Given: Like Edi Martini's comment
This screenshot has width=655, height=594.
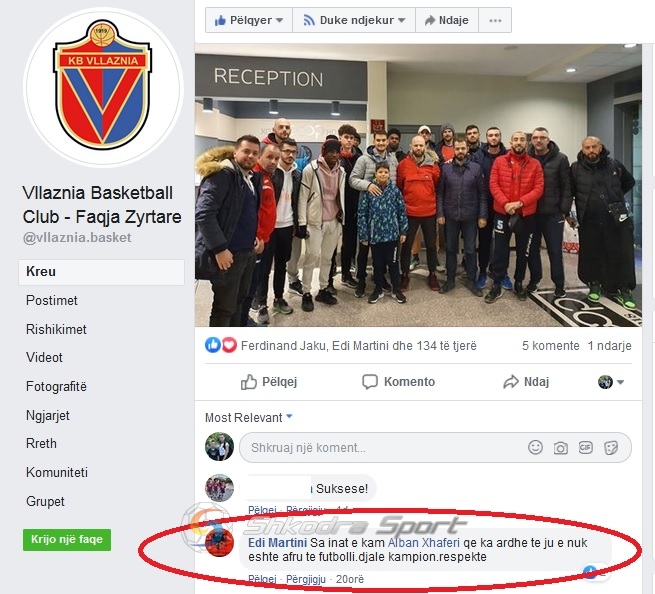Looking at the screenshot, I should click(x=262, y=579).
